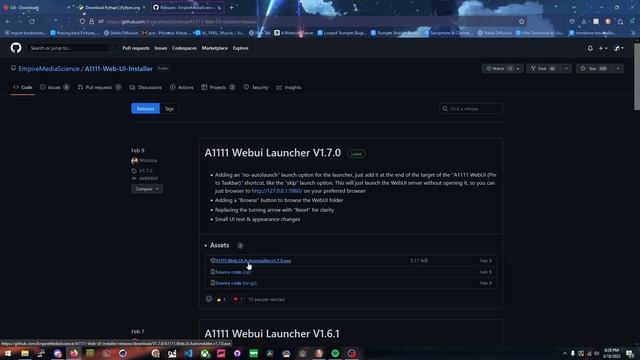Open Issues in the GitHub header
640x360 pixels.
pyautogui.click(x=161, y=48)
